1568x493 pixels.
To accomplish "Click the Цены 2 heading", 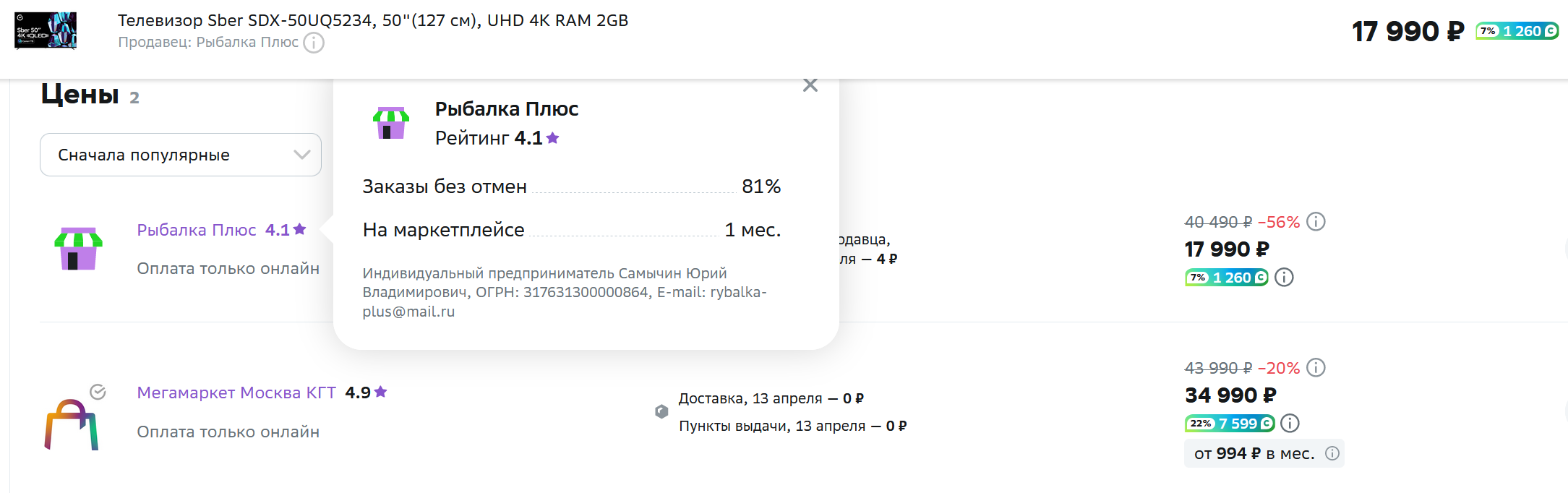I will [x=90, y=95].
